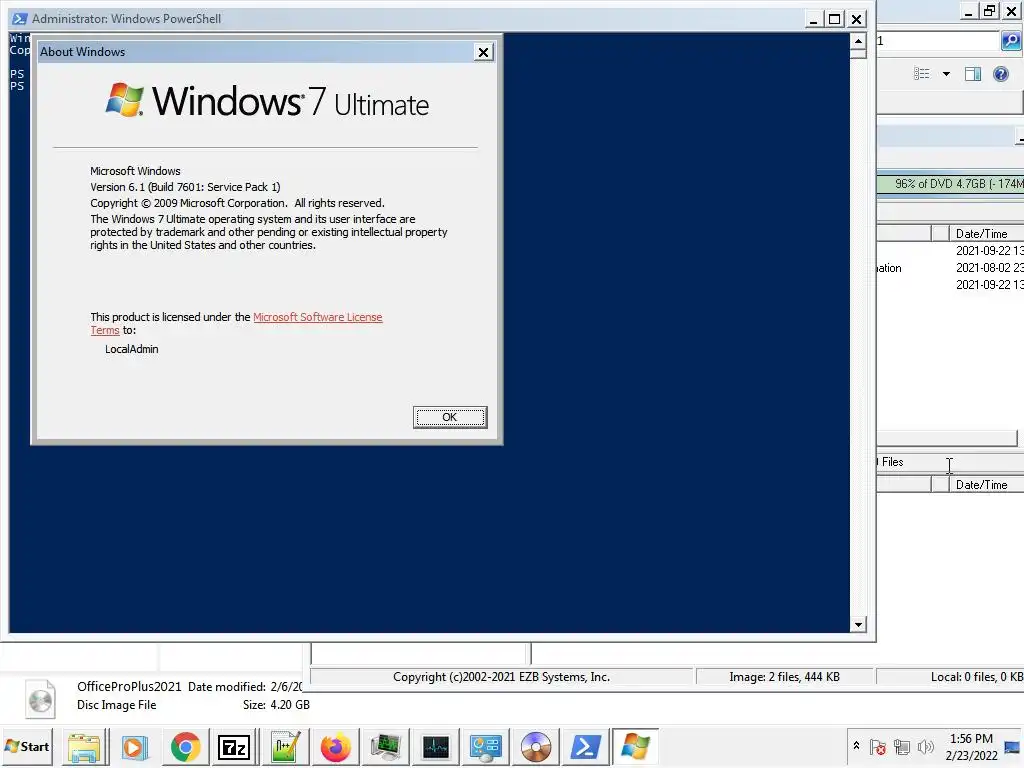Switch to the UltraISO disc app
Screen dimensions: 1024x768
point(536,747)
